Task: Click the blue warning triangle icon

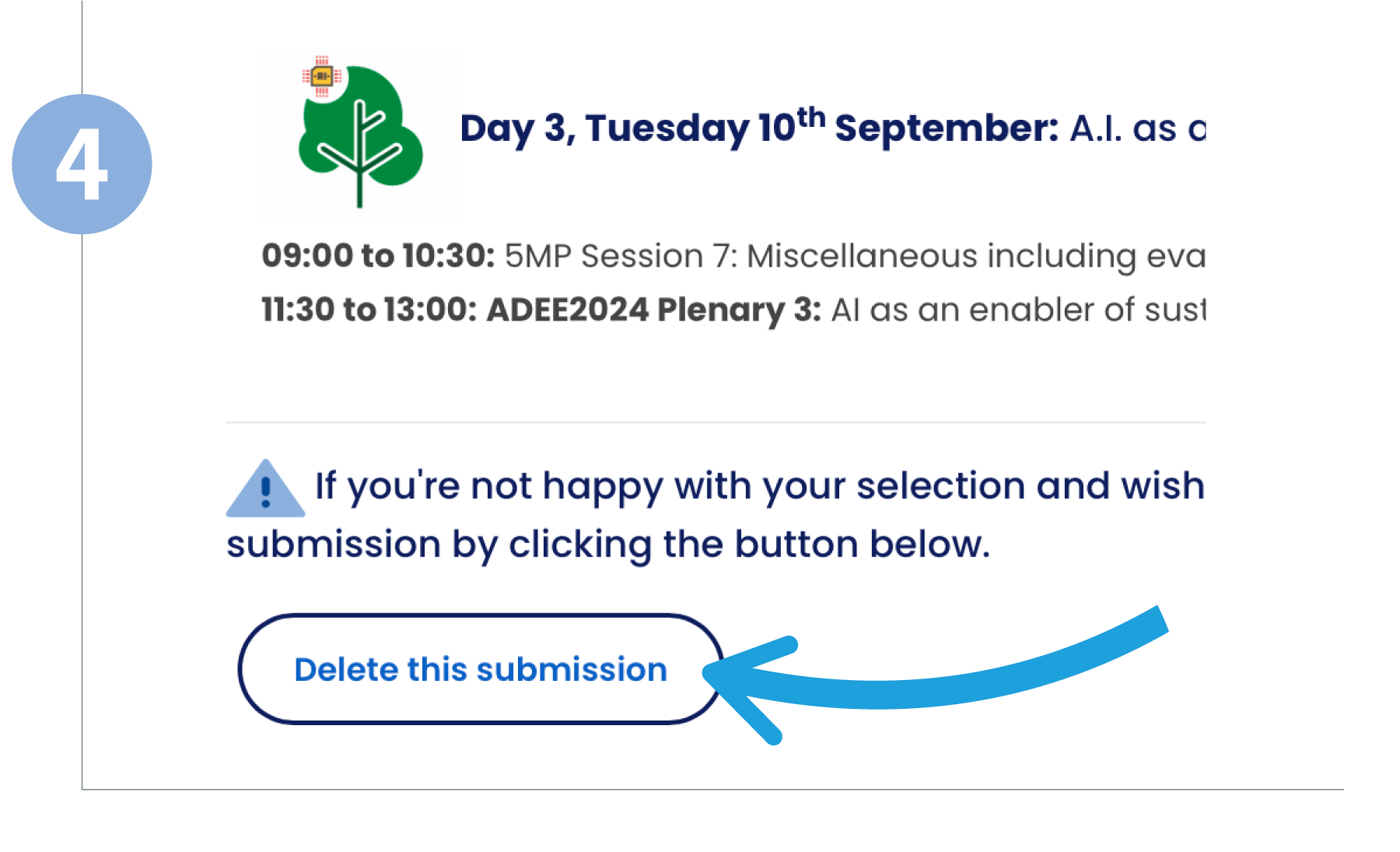Action: point(265,489)
